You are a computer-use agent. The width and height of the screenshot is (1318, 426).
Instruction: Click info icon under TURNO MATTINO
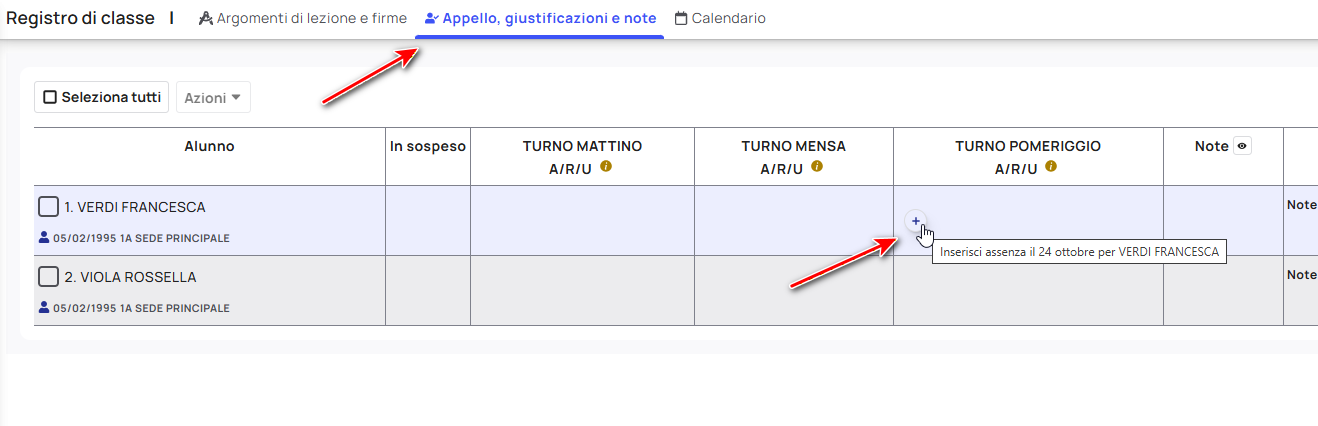[x=606, y=167]
